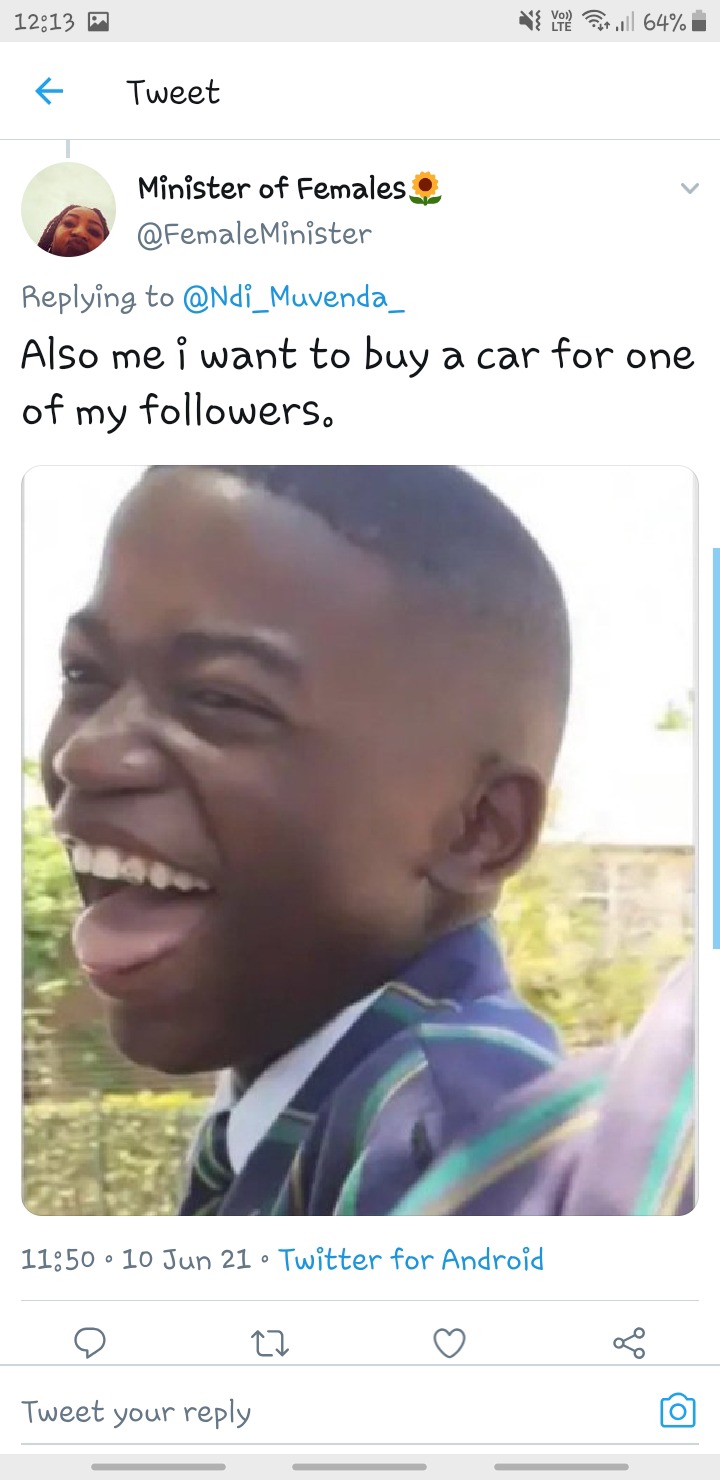
Task: Tap the muted sound status icon
Action: click(x=527, y=21)
